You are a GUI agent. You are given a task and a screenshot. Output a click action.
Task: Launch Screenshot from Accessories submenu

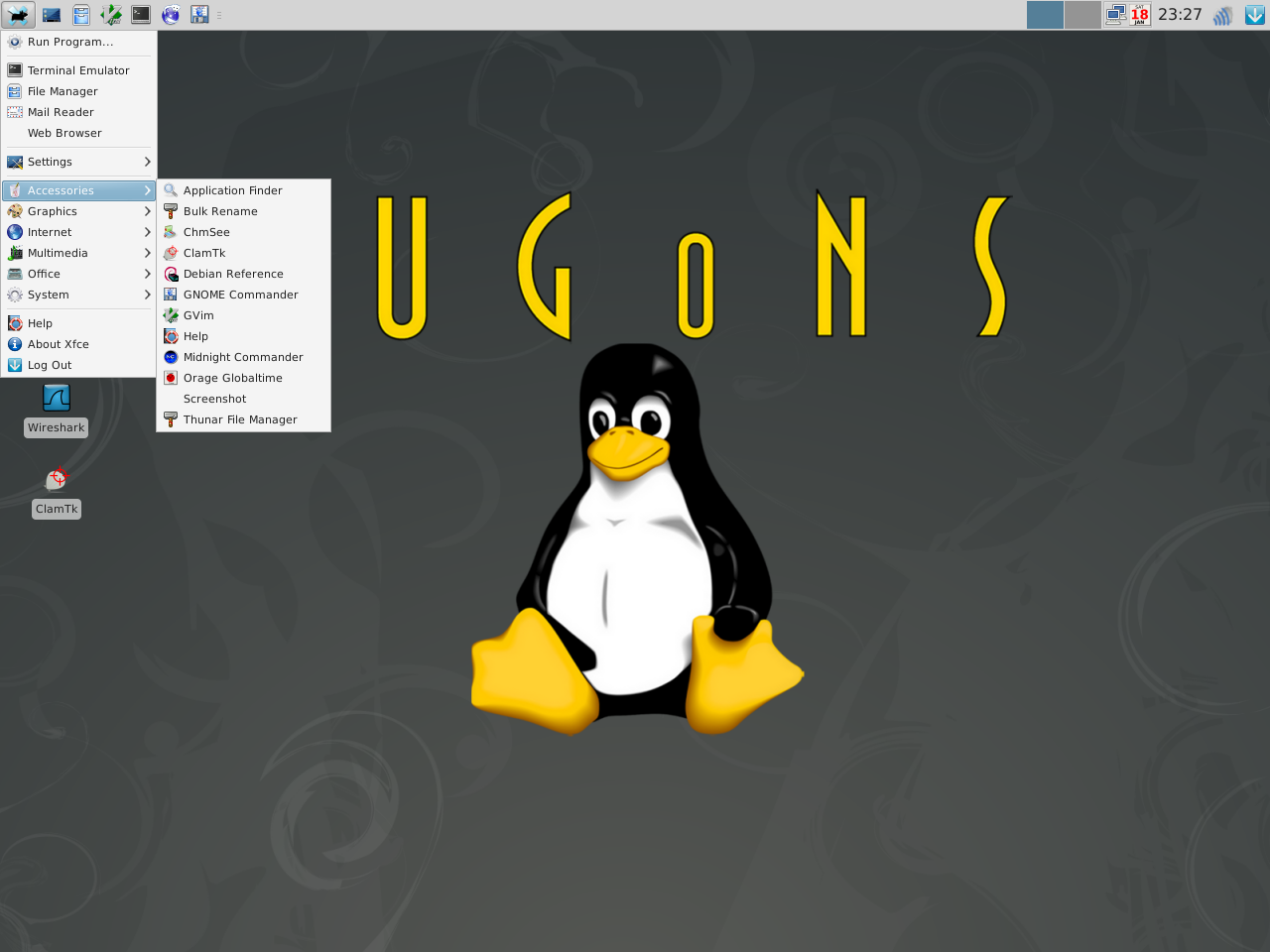(243, 399)
